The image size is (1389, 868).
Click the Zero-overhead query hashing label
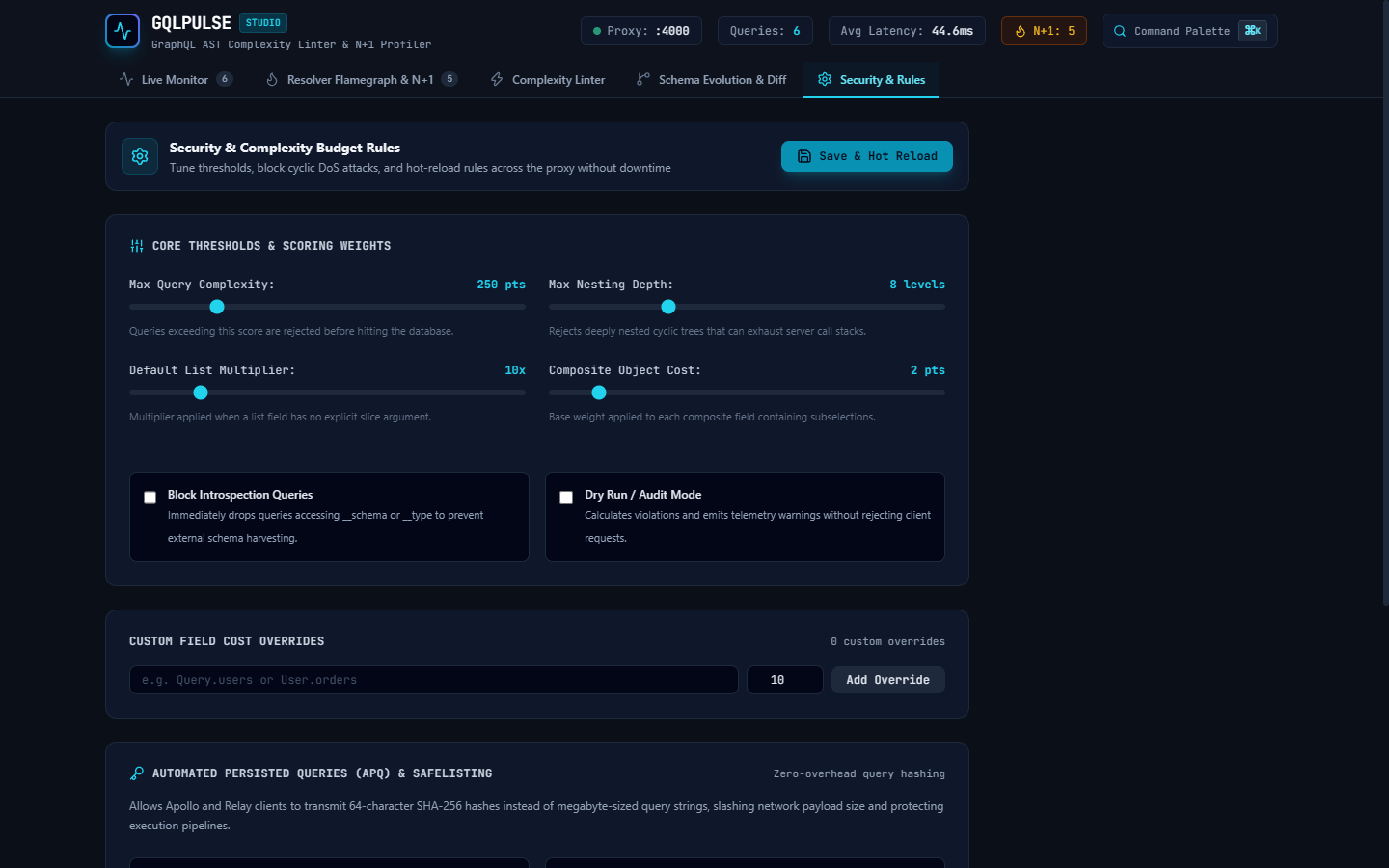coord(859,773)
